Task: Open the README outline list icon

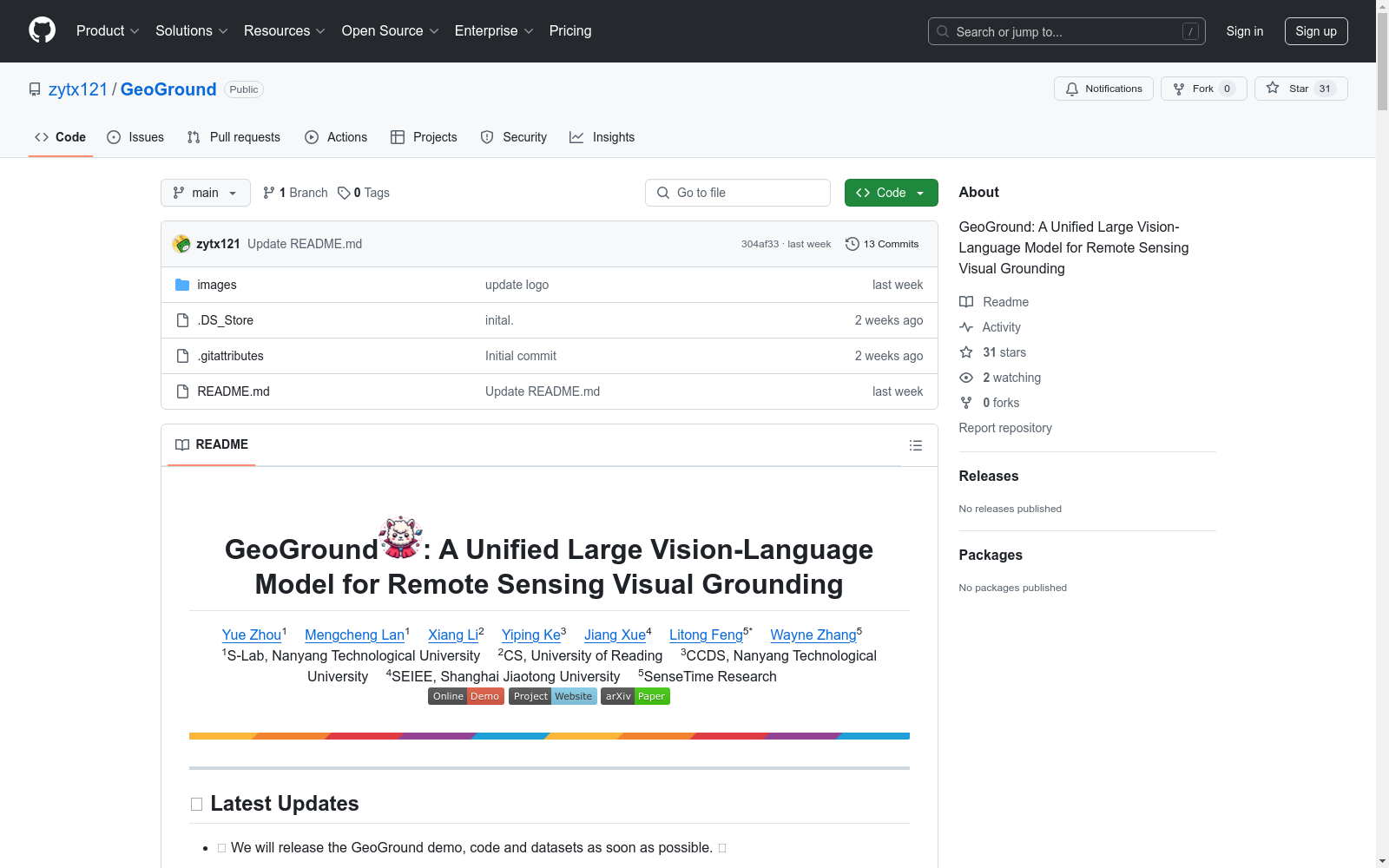Action: [916, 445]
